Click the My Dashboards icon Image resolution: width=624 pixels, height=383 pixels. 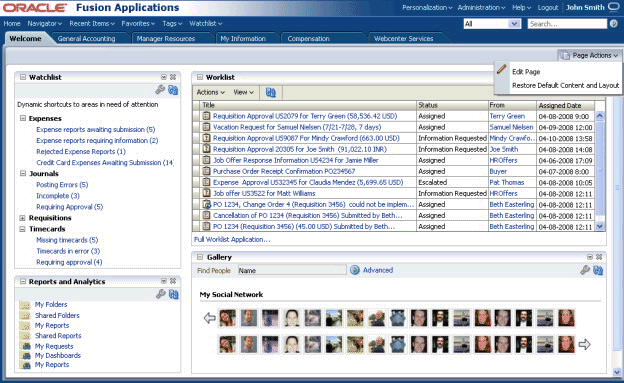tap(26, 356)
